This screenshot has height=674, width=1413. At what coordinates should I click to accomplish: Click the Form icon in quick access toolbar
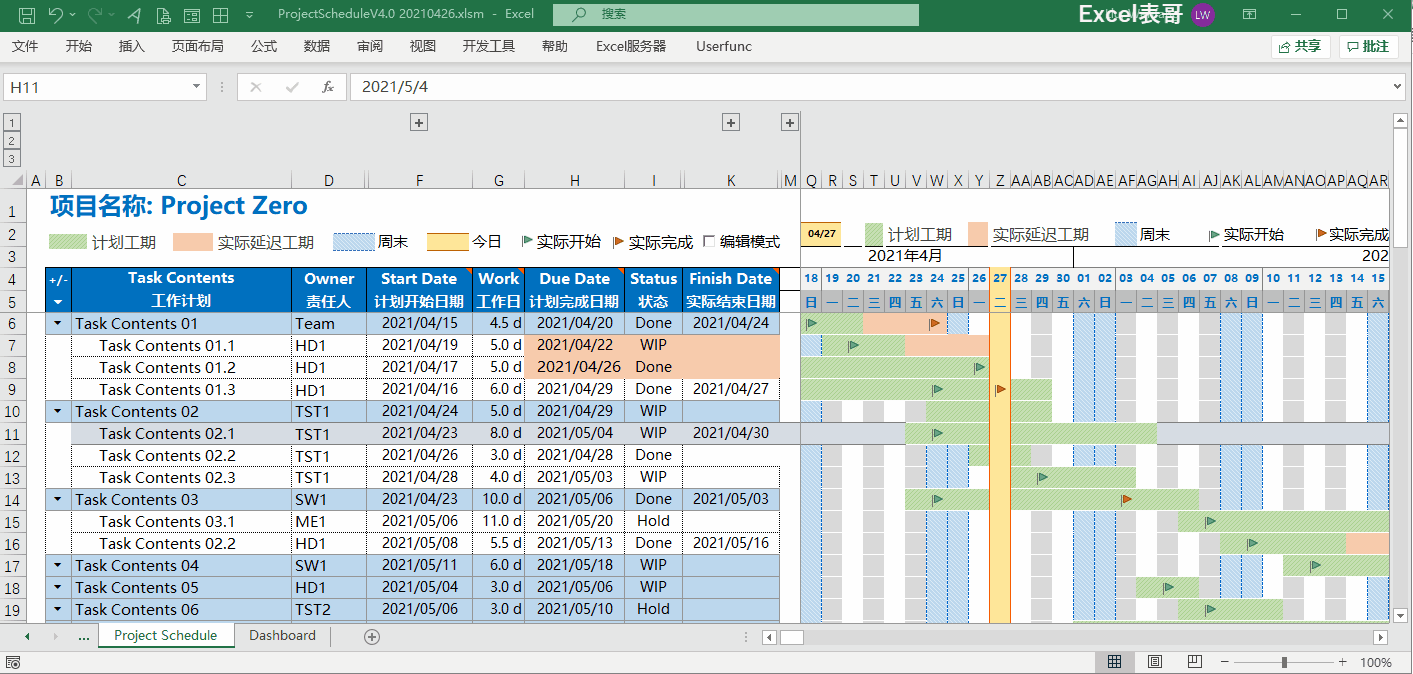191,15
